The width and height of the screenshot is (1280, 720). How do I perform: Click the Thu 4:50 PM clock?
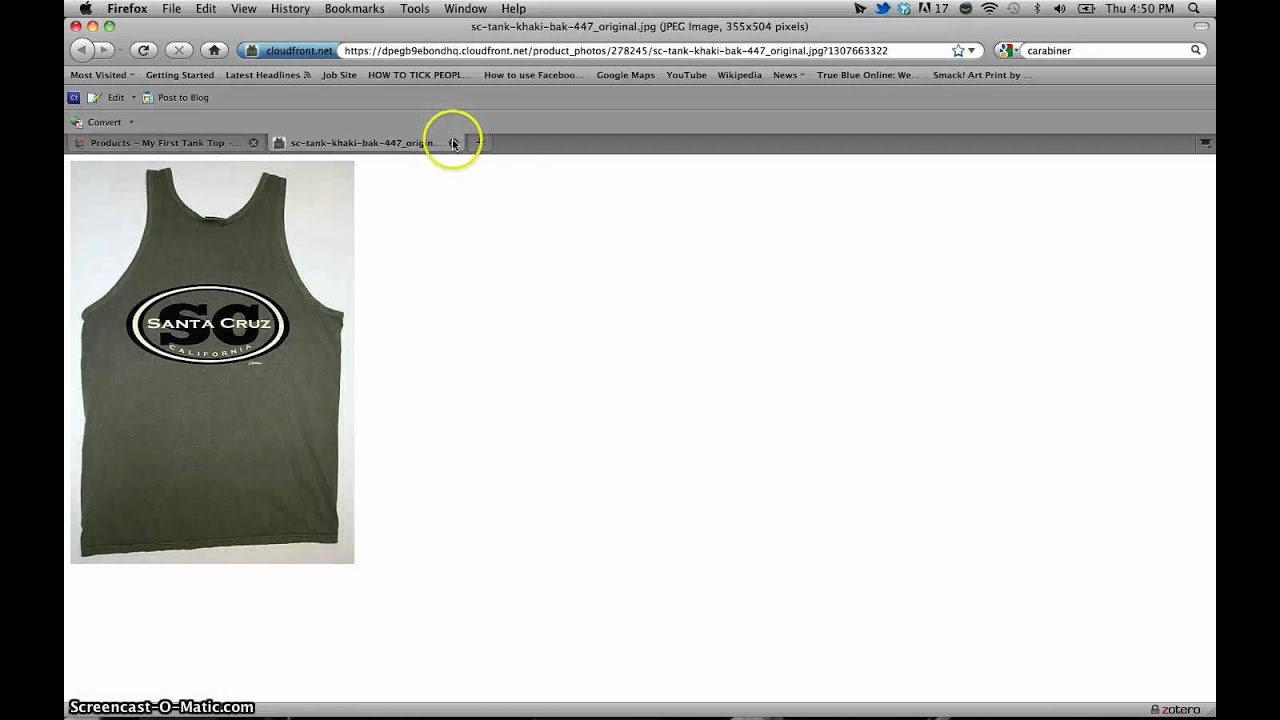coord(1140,8)
